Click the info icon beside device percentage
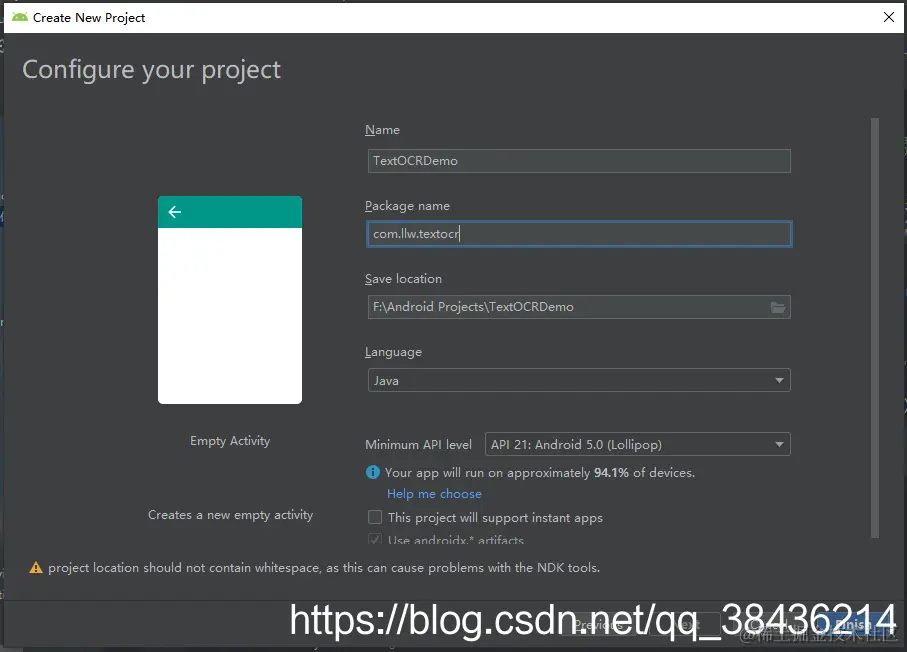The height and width of the screenshot is (652, 907). point(373,473)
